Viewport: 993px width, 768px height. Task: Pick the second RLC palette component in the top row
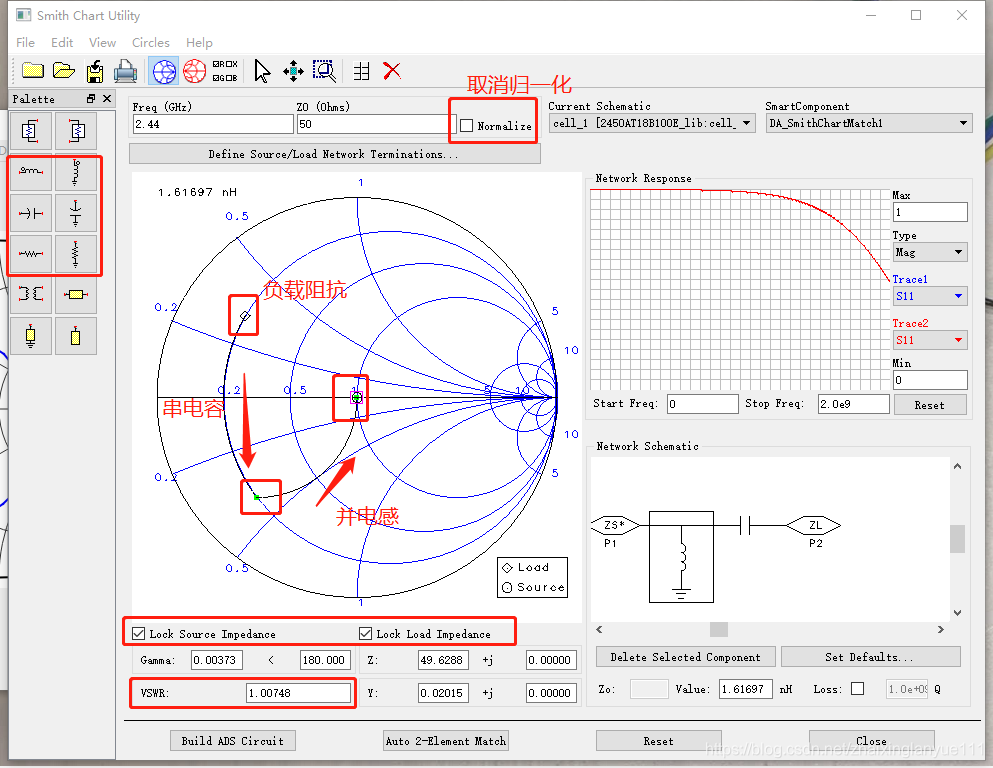76,131
